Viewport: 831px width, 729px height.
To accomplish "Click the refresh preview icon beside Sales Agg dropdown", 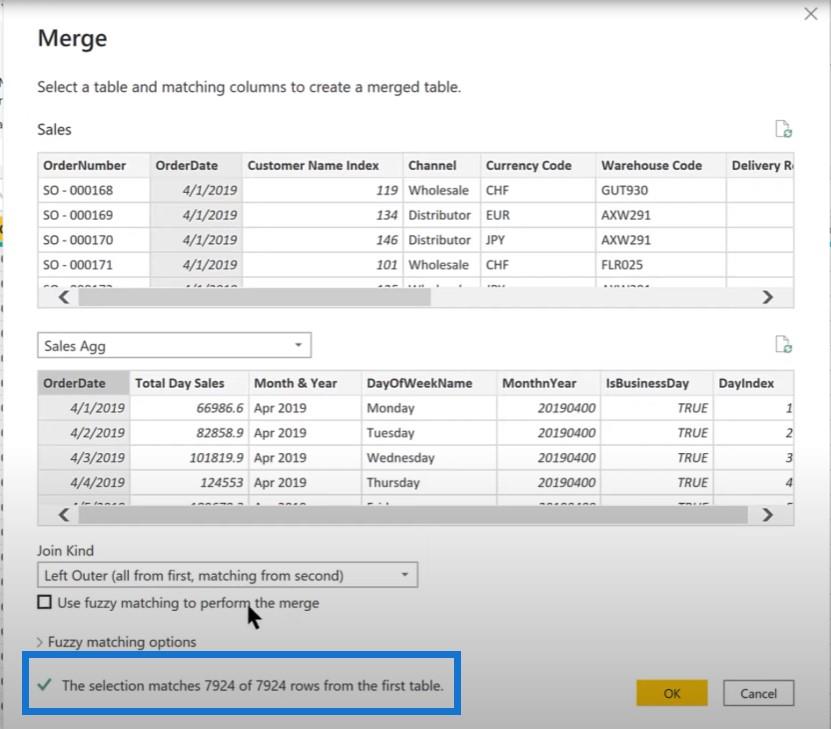I will [x=783, y=344].
